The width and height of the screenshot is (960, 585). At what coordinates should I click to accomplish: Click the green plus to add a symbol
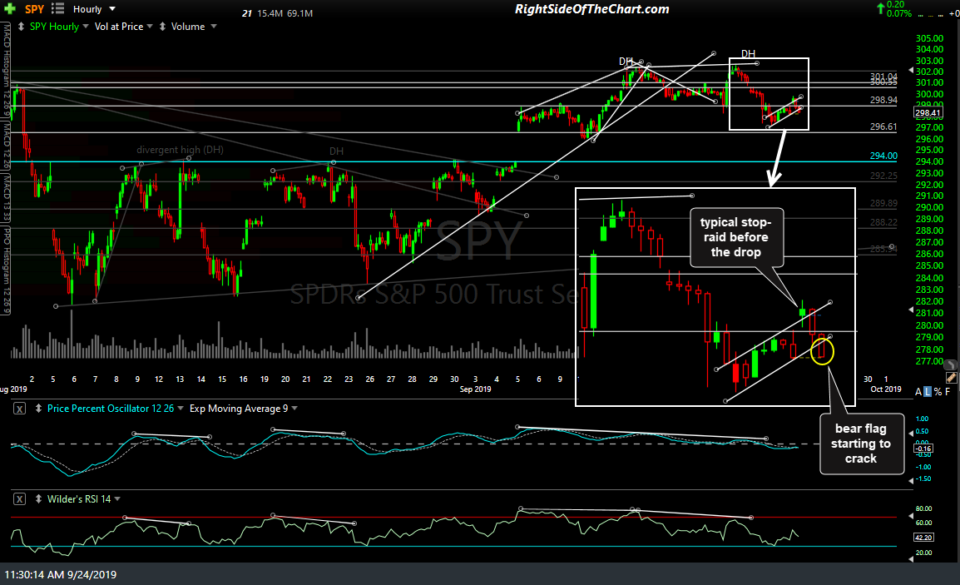[9, 8]
